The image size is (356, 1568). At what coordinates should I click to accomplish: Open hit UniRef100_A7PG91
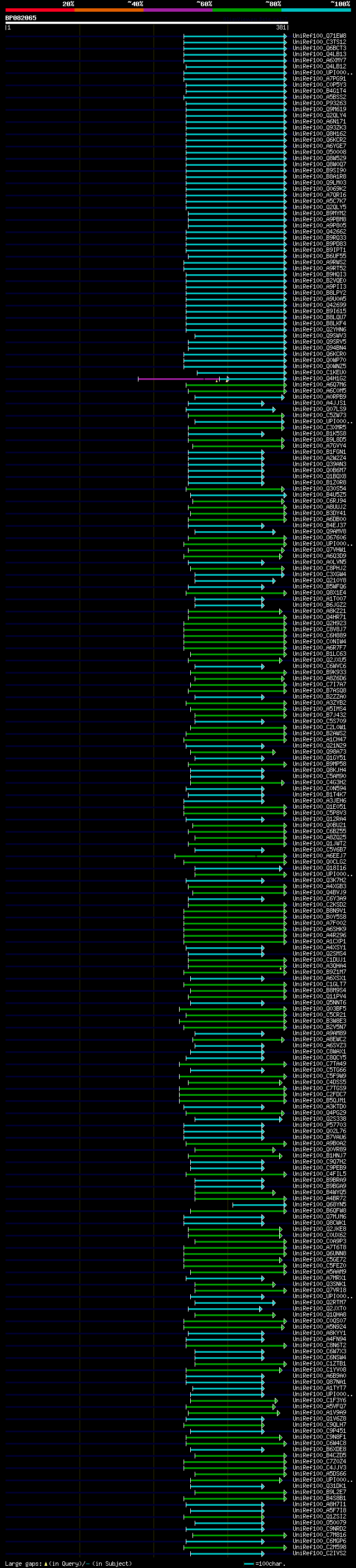(x=319, y=78)
